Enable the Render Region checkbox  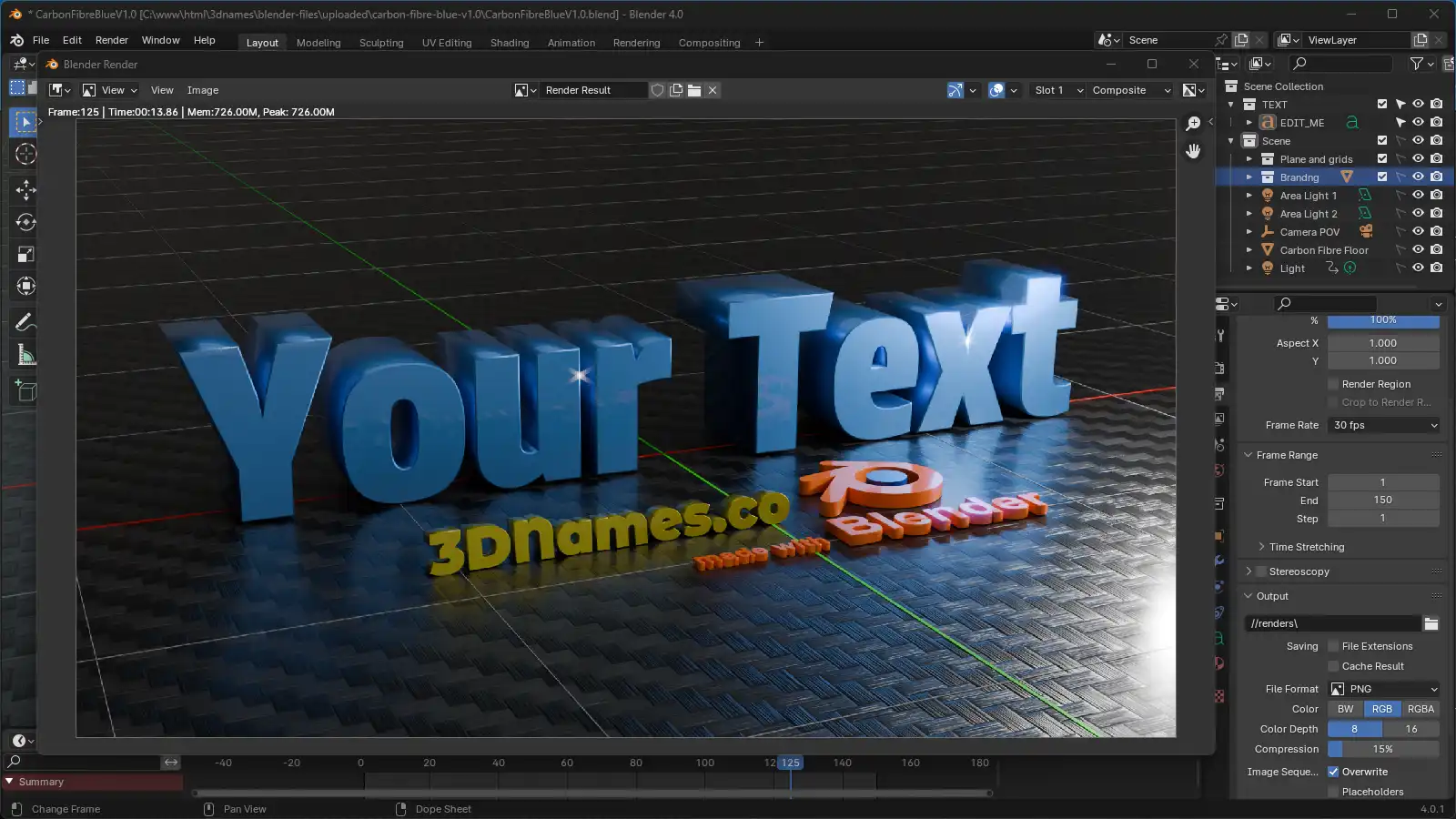(1333, 384)
